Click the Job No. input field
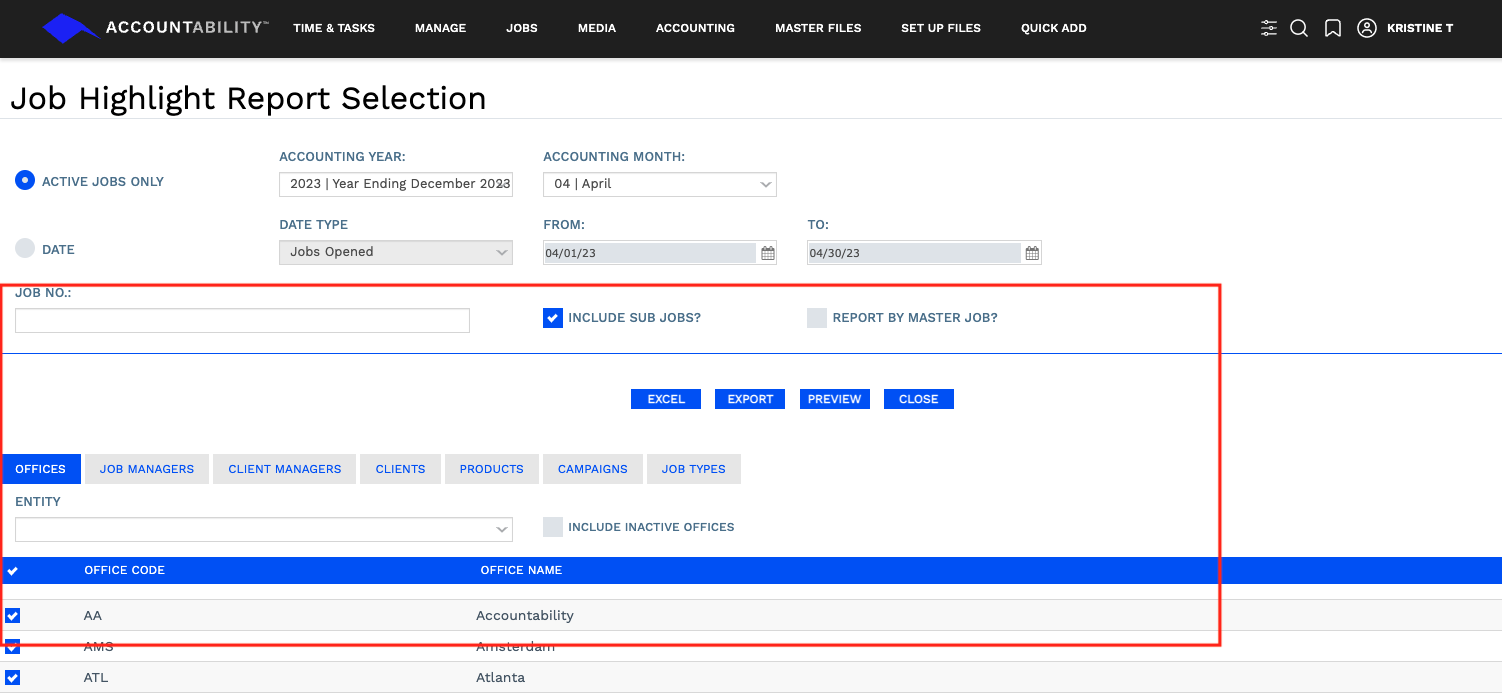The height and width of the screenshot is (696, 1502). click(242, 320)
